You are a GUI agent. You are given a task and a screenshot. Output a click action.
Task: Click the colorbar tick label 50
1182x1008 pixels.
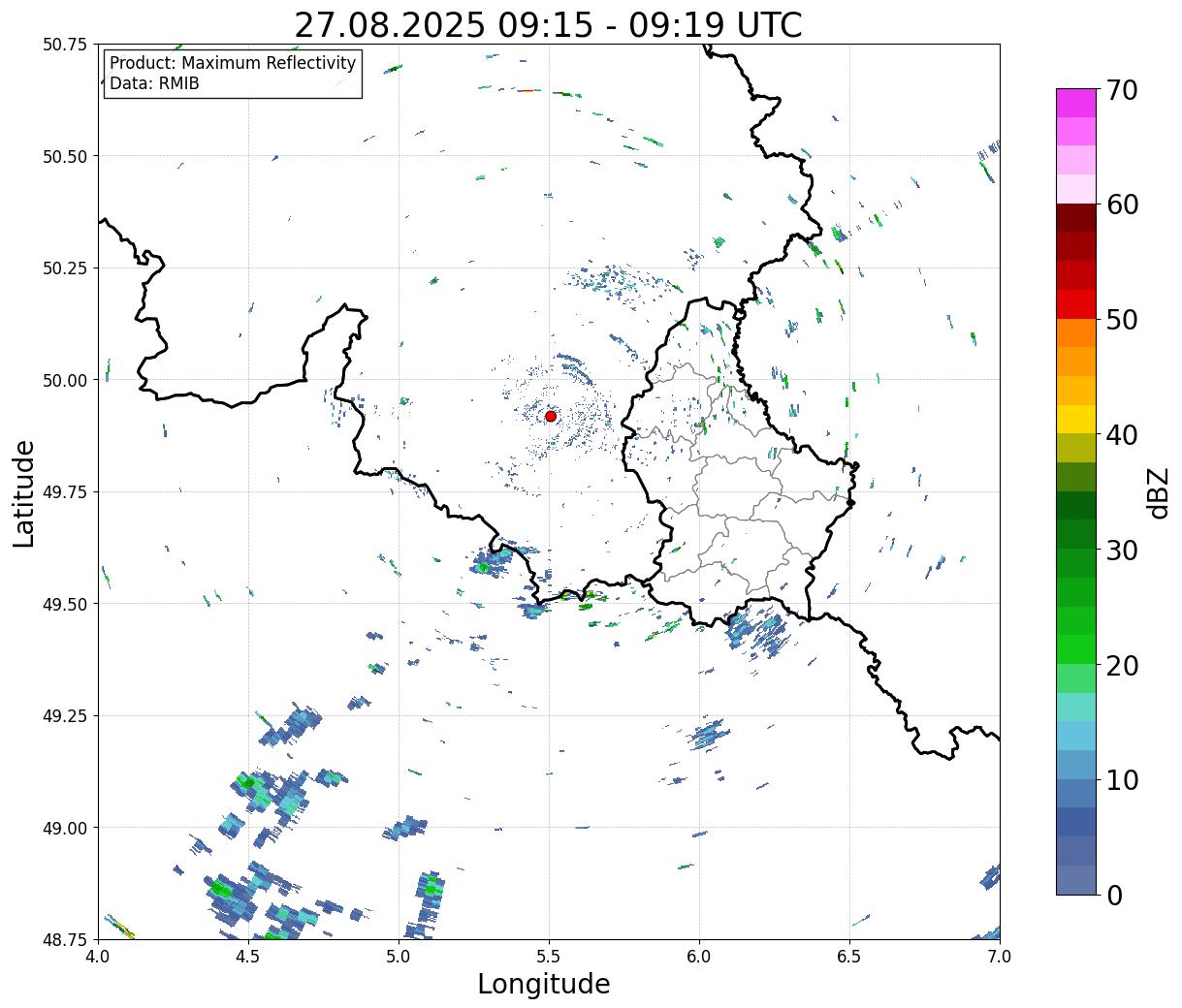[x=1122, y=320]
